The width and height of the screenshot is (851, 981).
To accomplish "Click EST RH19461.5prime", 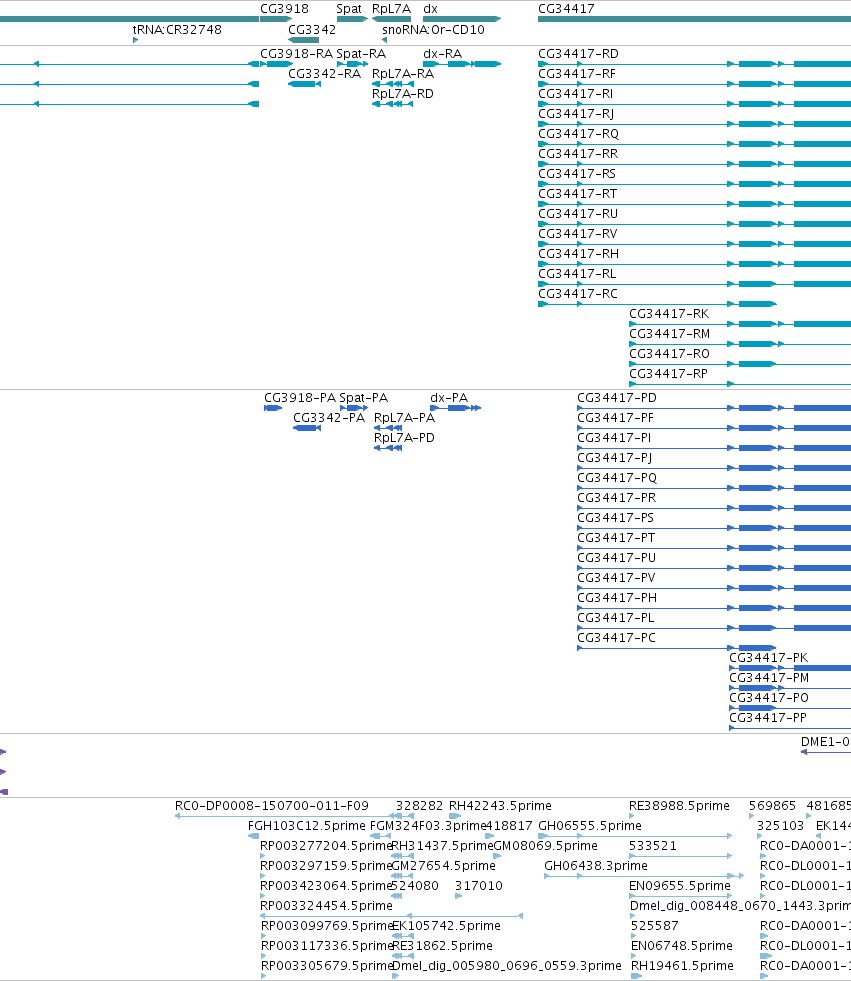I will pos(682,966).
